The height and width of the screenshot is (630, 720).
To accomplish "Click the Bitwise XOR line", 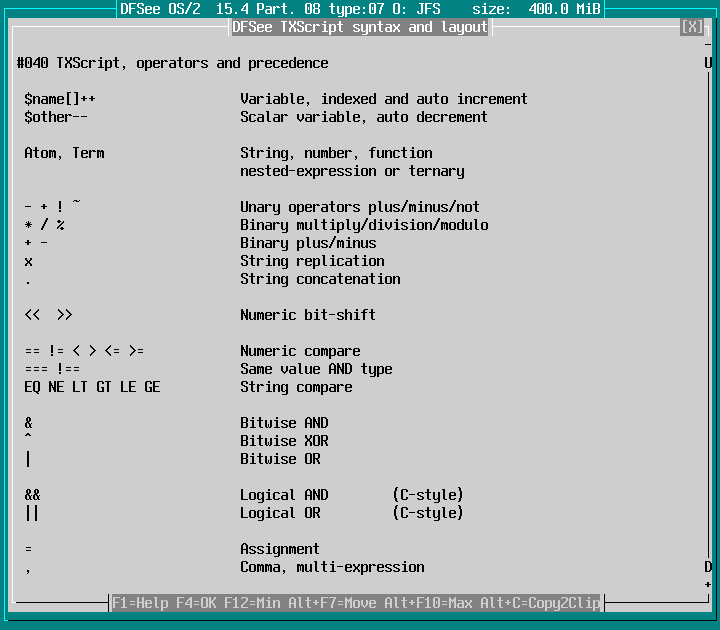I will [x=284, y=441].
